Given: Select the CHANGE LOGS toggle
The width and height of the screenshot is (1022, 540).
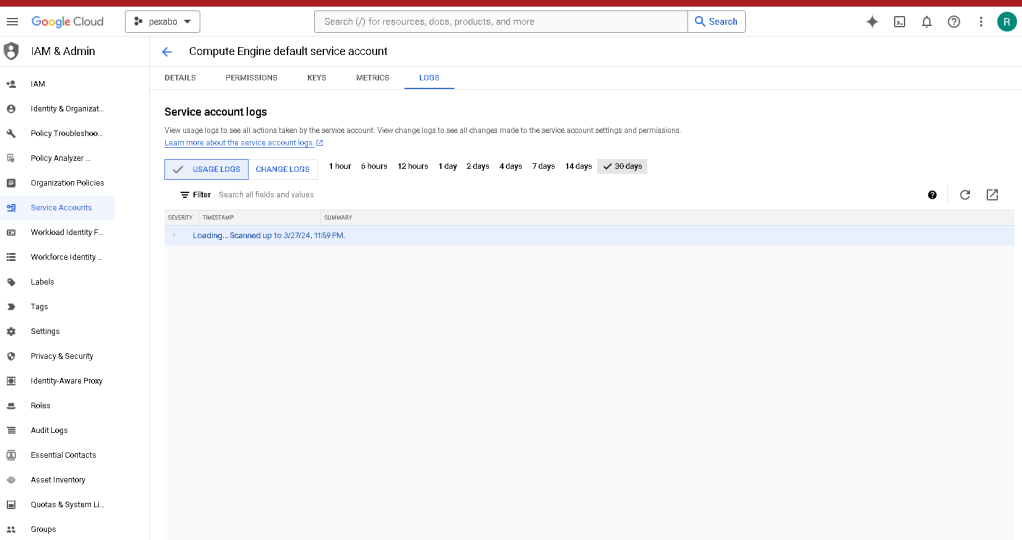Looking at the screenshot, I should click(x=282, y=169).
